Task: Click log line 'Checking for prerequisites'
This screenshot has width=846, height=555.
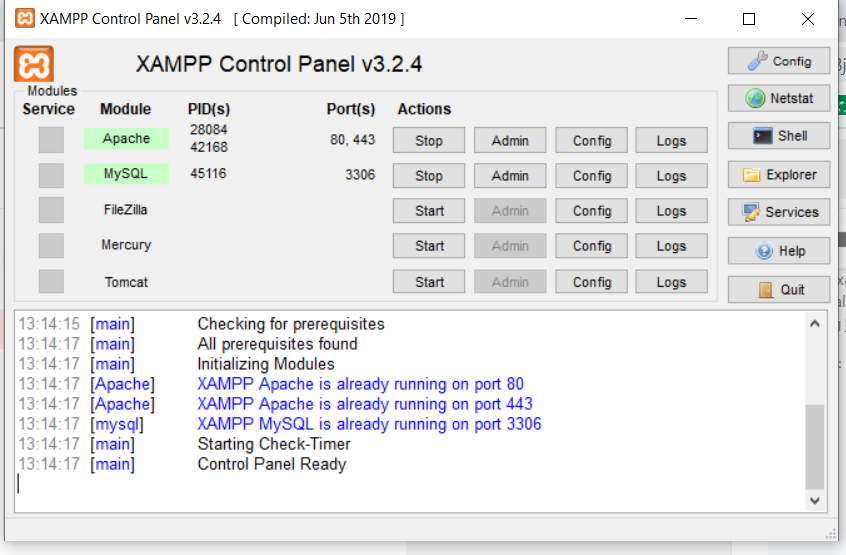Action: pyautogui.click(x=291, y=324)
